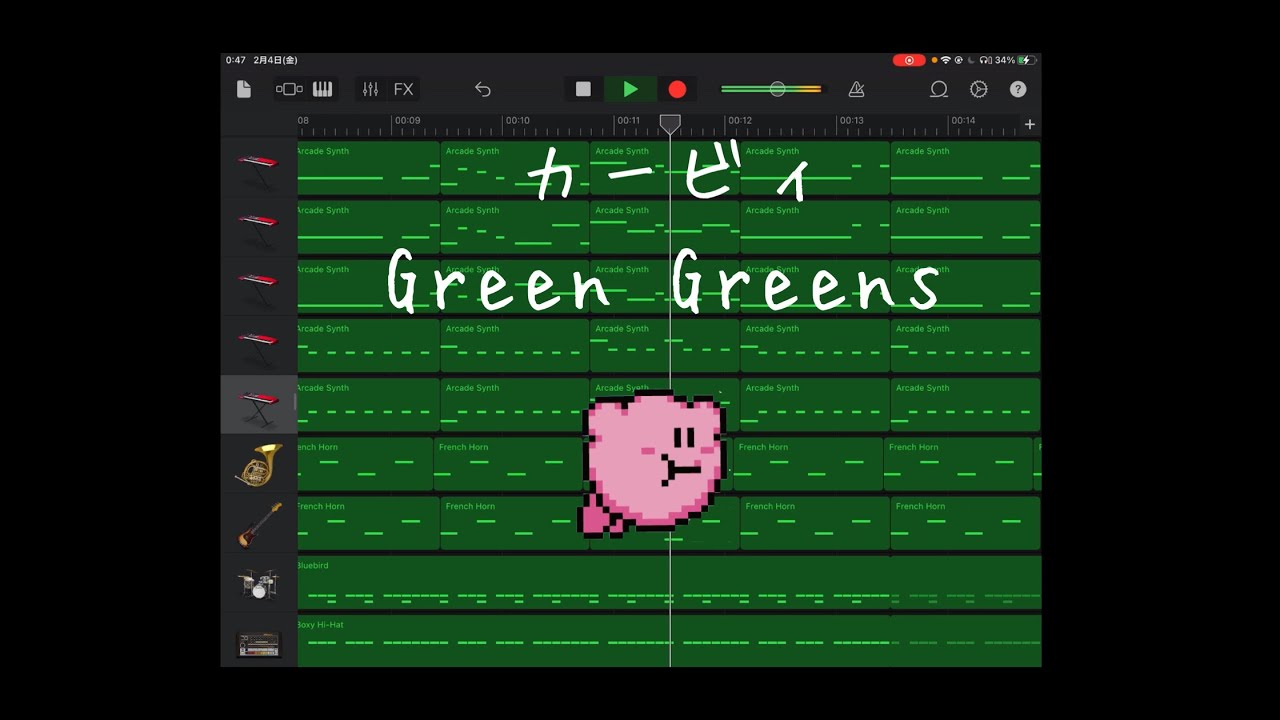Jump to 00:13 on the ruler
This screenshot has height=720, width=1280.
851,121
